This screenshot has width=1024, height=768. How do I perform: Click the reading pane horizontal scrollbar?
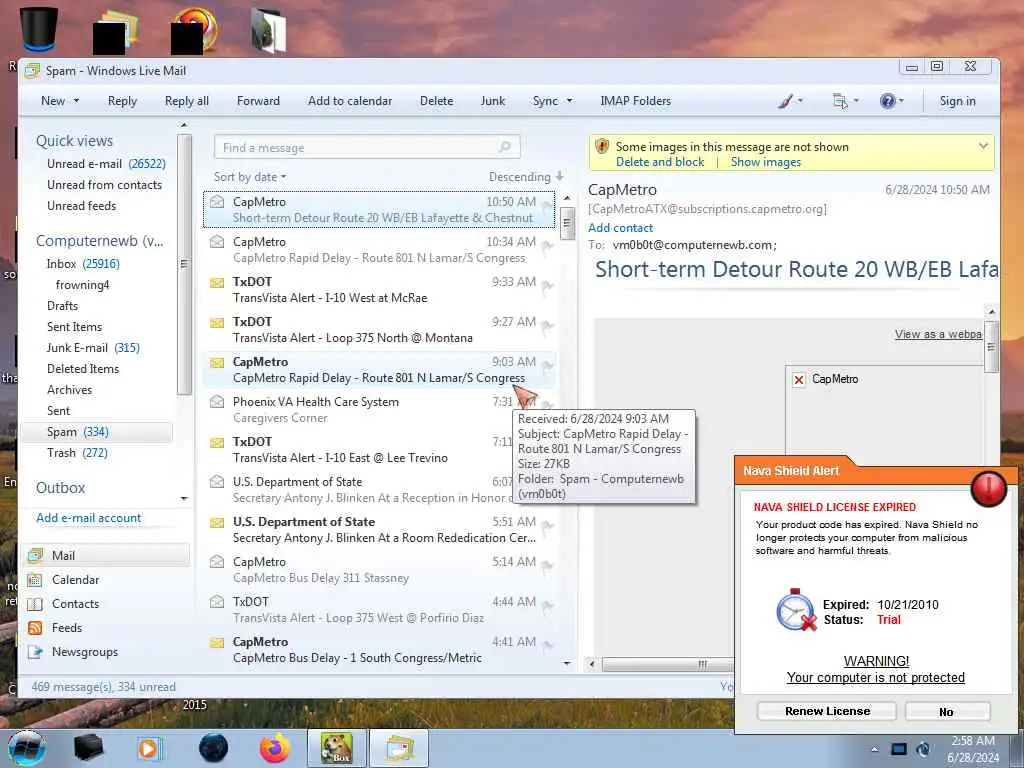[667, 664]
